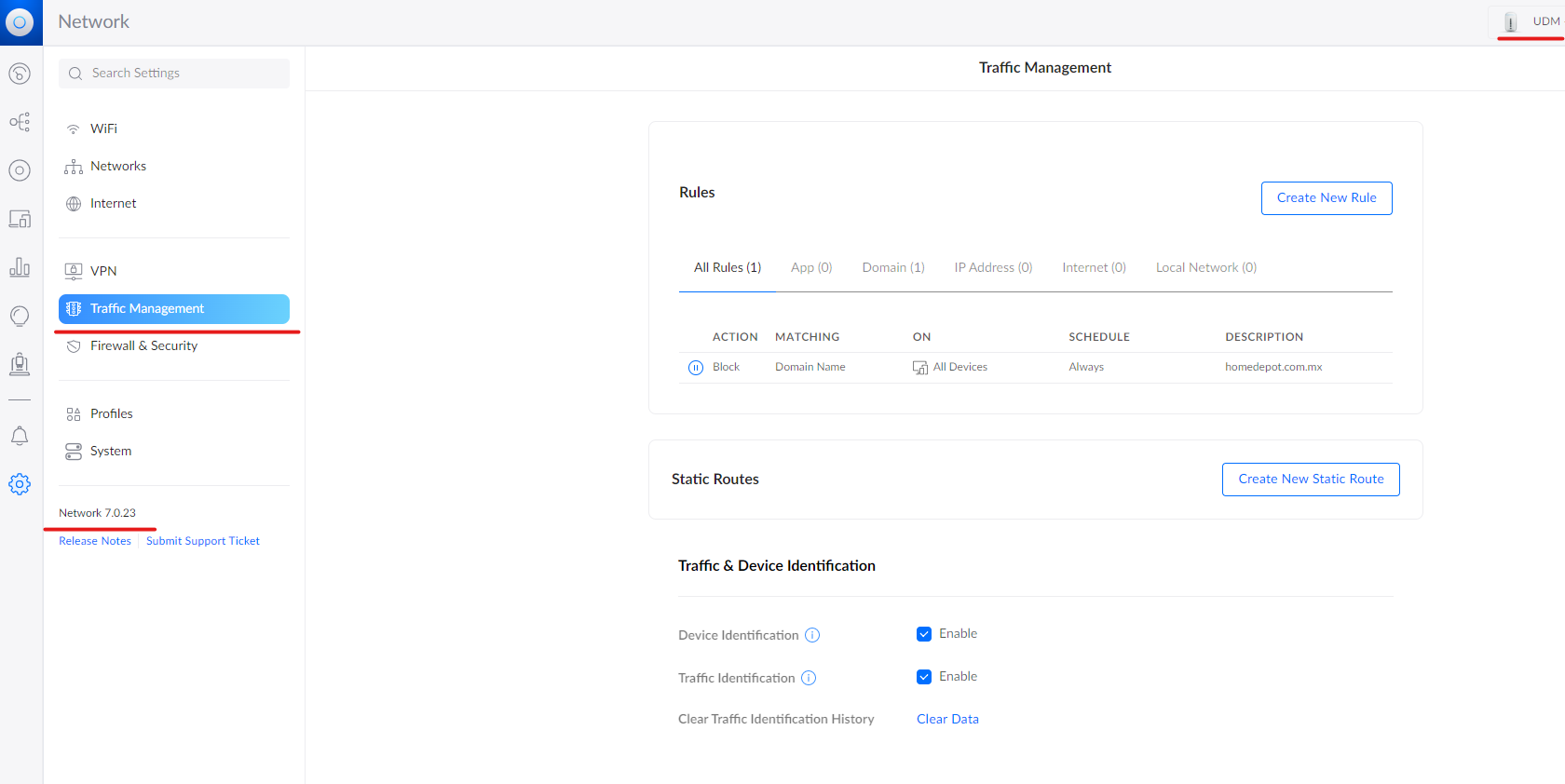Disable the Device Identification checkbox
Viewport: 1565px width, 784px height.
(924, 634)
